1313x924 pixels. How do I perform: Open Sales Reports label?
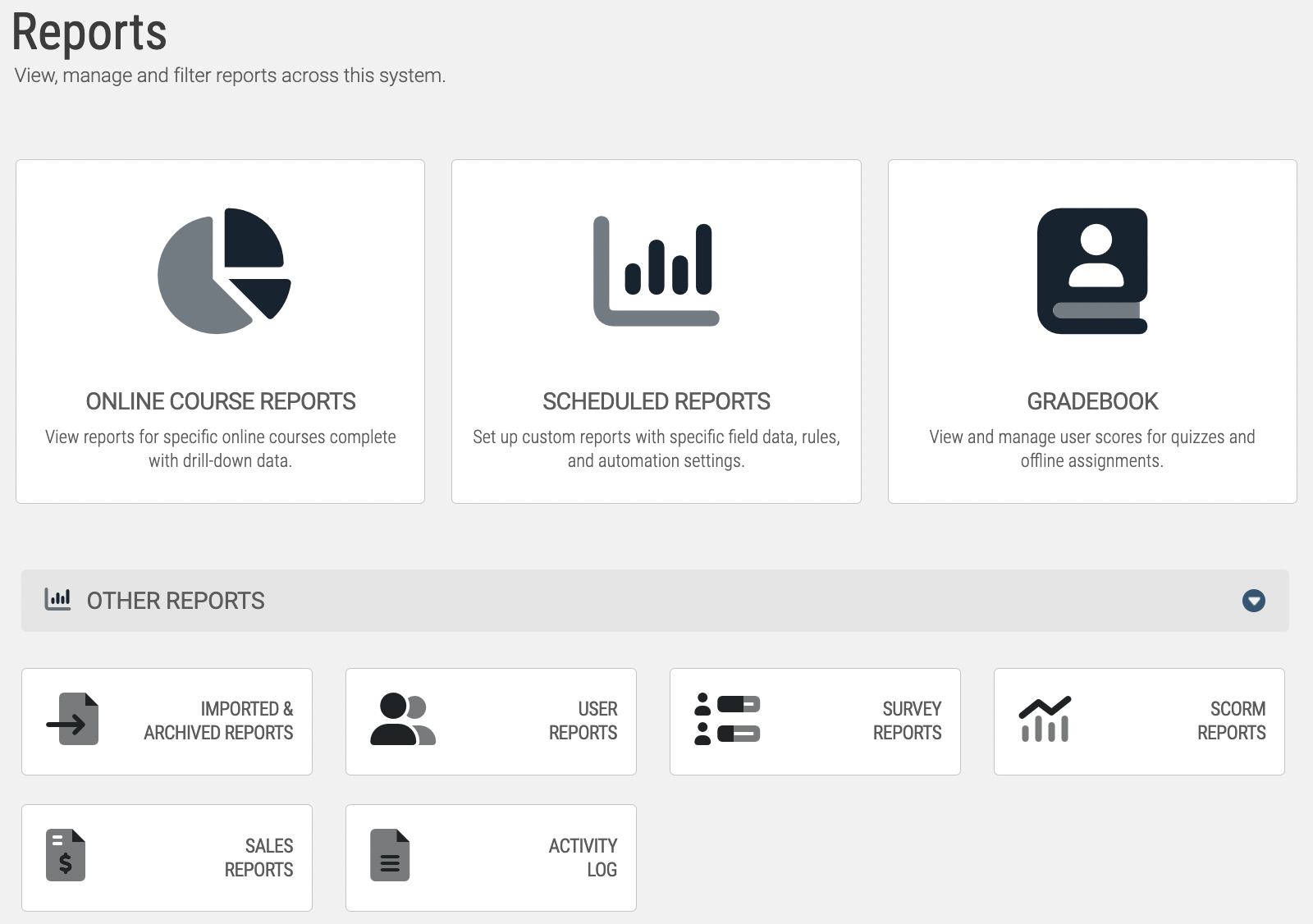(258, 858)
